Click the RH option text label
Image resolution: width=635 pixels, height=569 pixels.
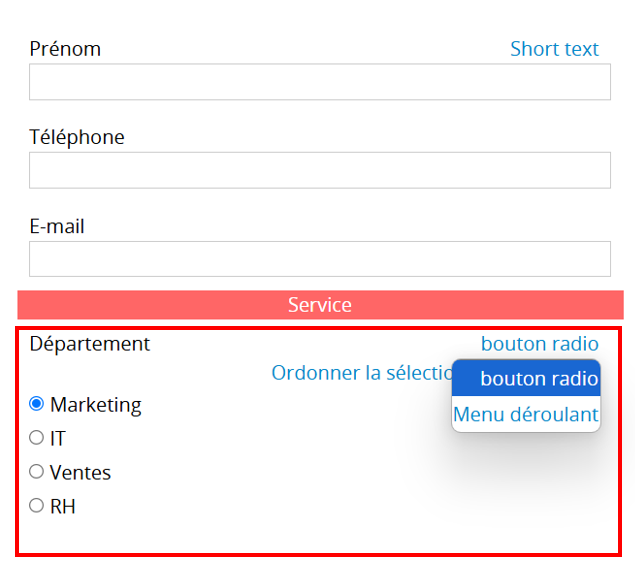(x=63, y=506)
